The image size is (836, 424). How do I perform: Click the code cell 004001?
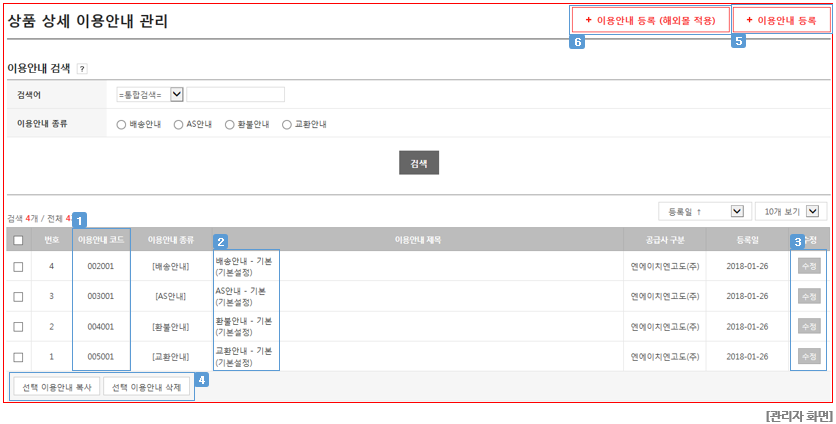(101, 326)
